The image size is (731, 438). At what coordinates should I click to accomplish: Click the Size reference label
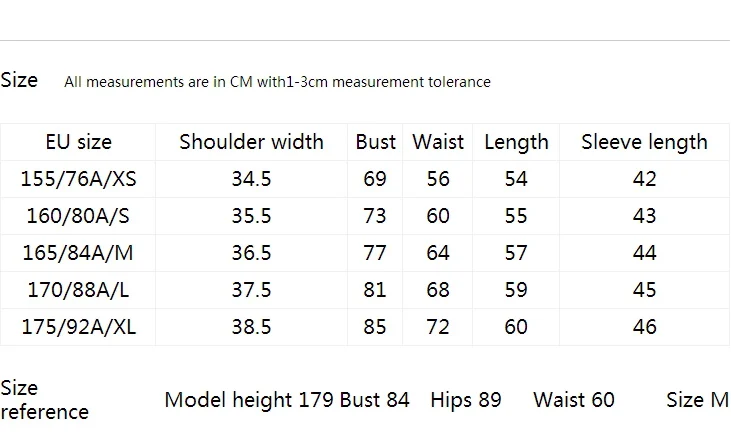(44, 400)
